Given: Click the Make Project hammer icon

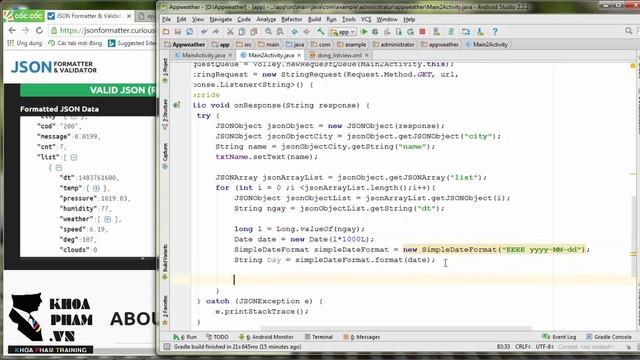Looking at the screenshot, I should (x=321, y=31).
